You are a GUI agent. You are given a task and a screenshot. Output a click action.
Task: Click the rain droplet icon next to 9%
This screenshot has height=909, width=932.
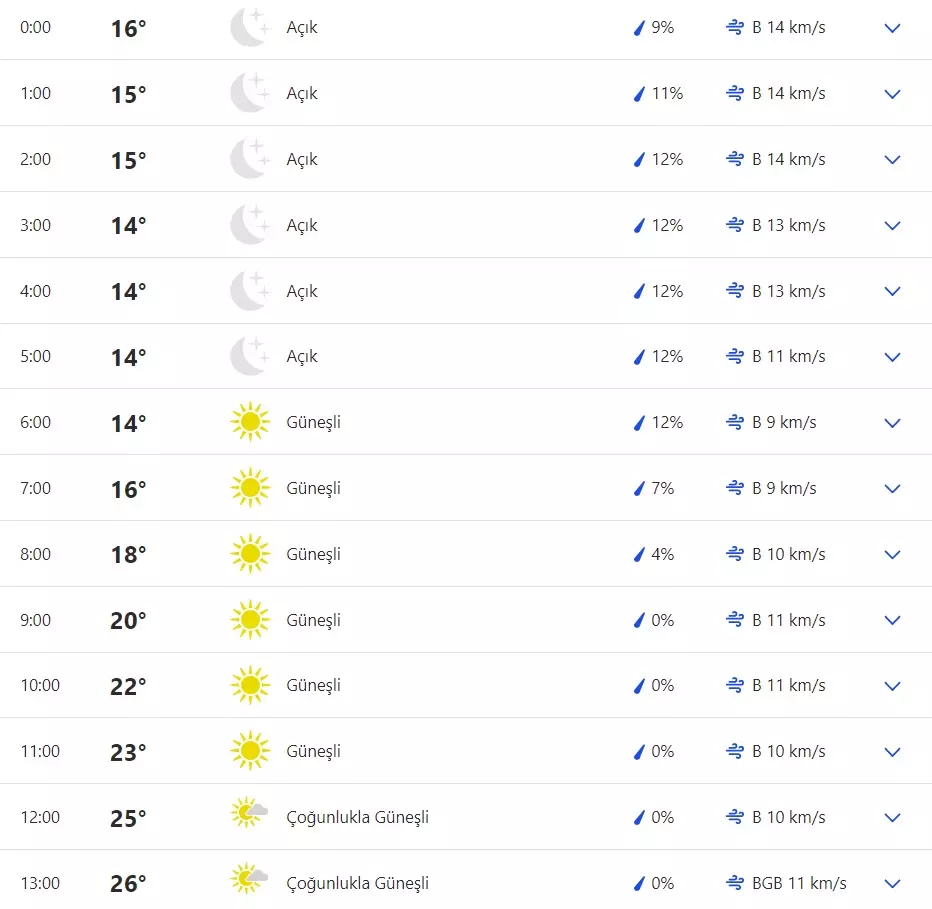637,28
